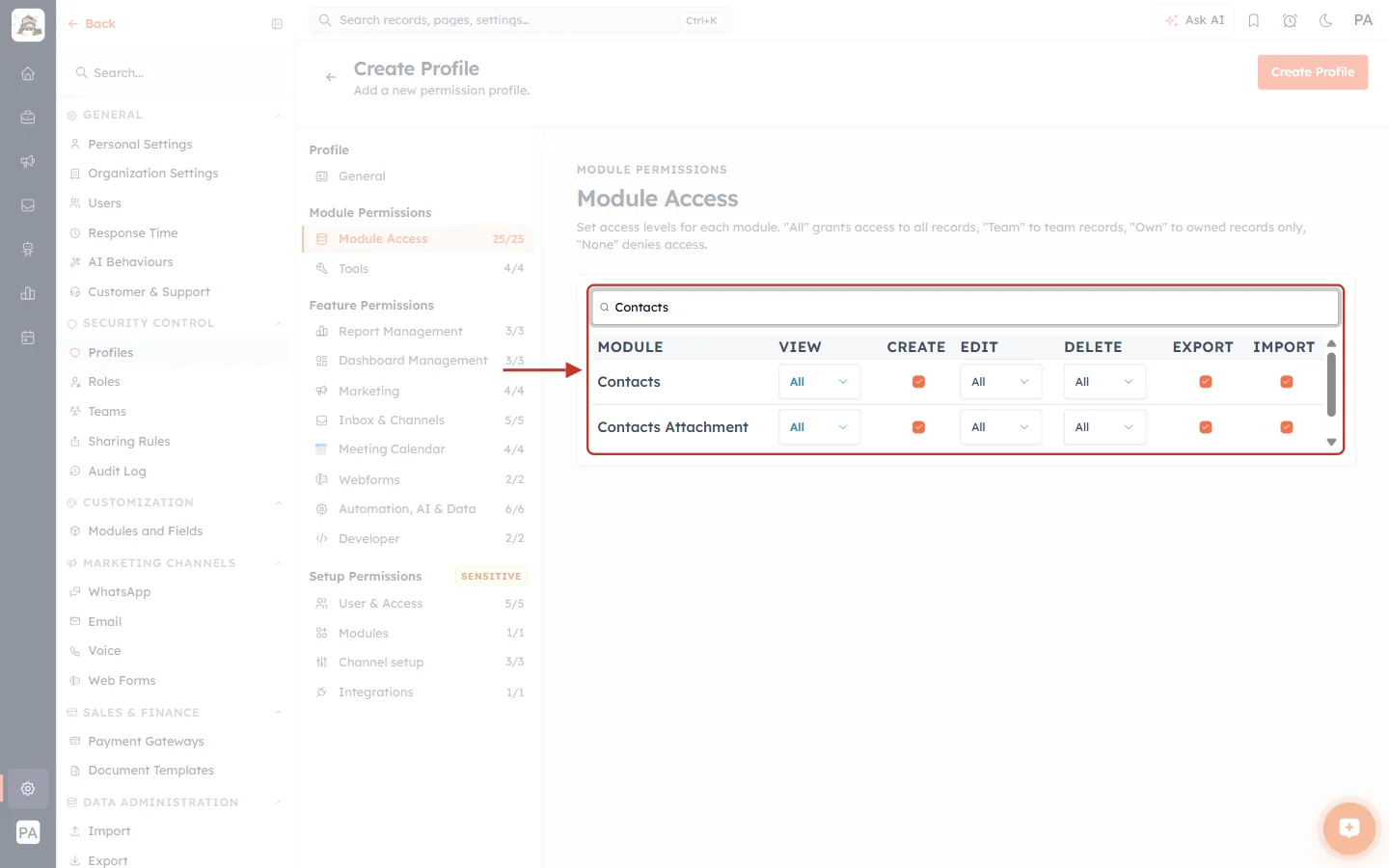Open Inbox & Channels permissions
The image size is (1389, 868).
[419, 420]
